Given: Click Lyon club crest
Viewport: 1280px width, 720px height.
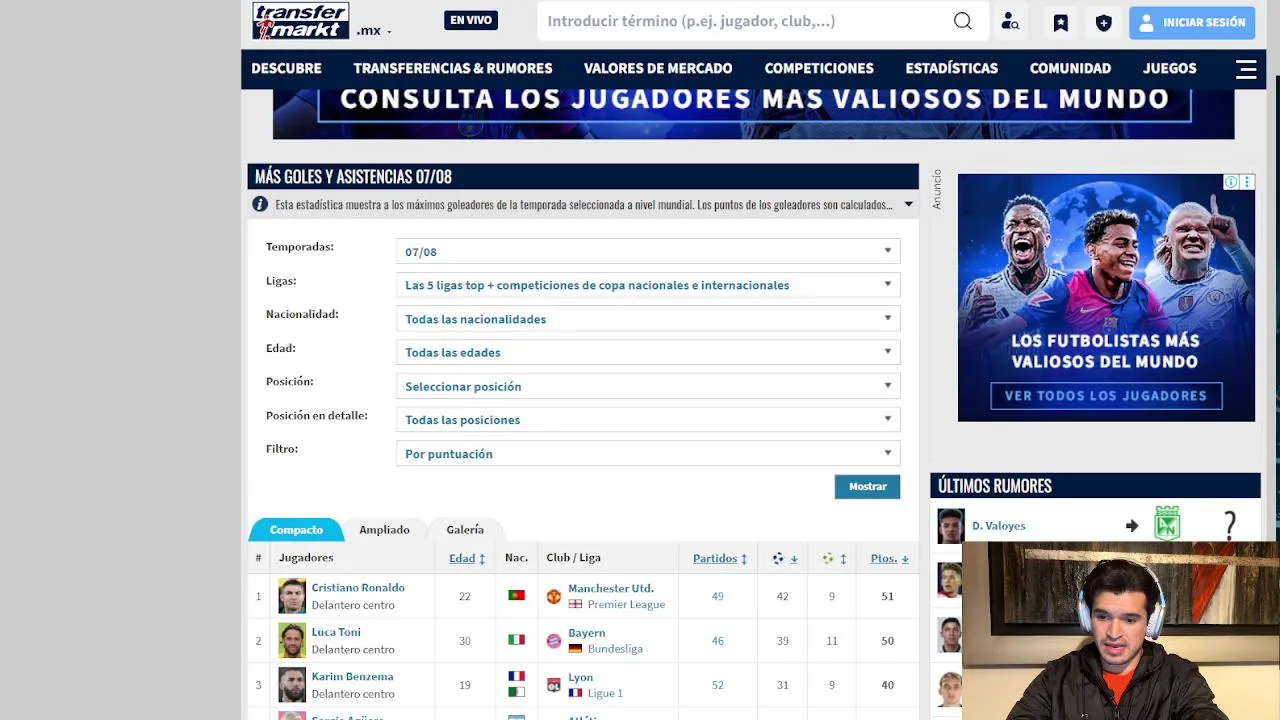Looking at the screenshot, I should coord(553,685).
